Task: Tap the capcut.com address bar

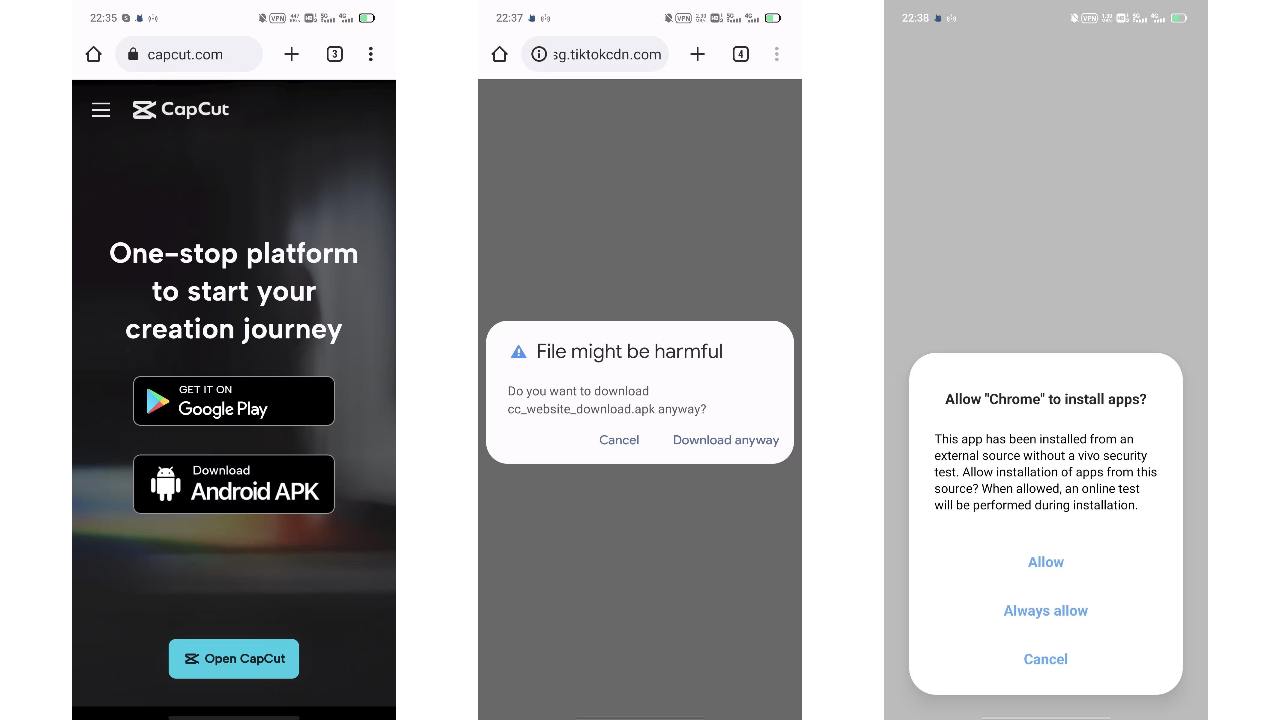Action: pyautogui.click(x=195, y=54)
